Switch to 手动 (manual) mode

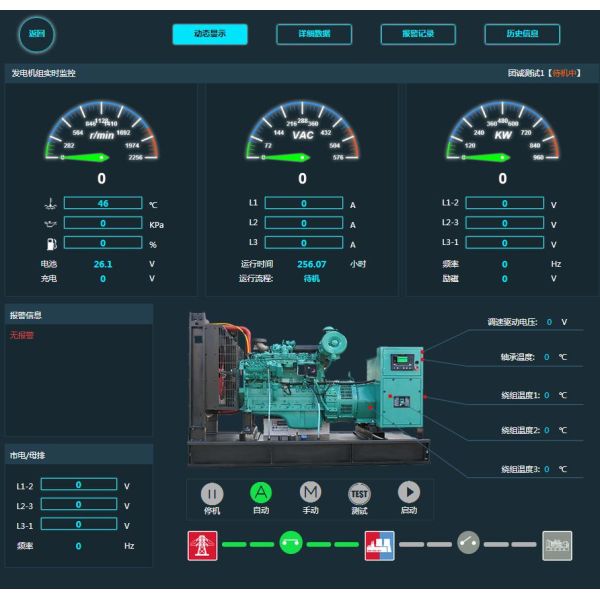[311, 492]
